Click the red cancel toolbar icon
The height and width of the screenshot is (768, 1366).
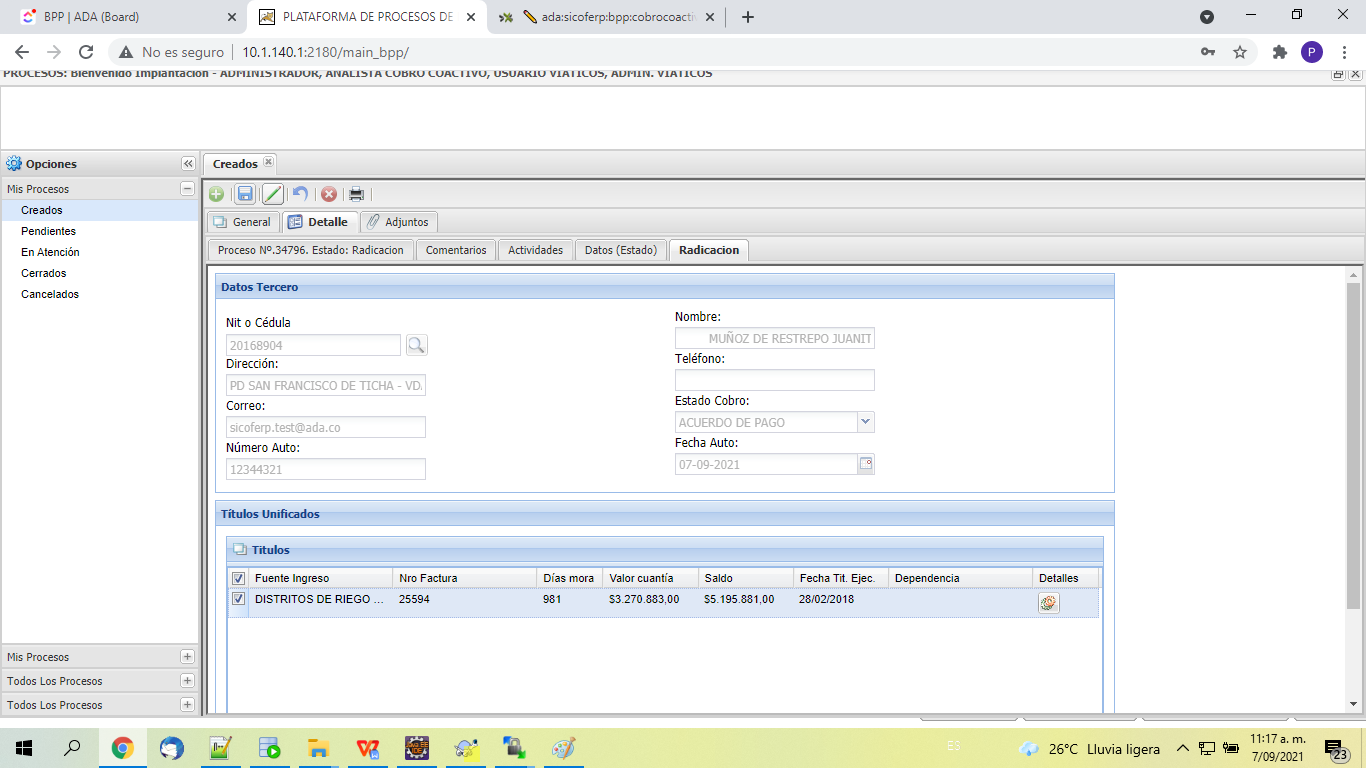tap(328, 194)
